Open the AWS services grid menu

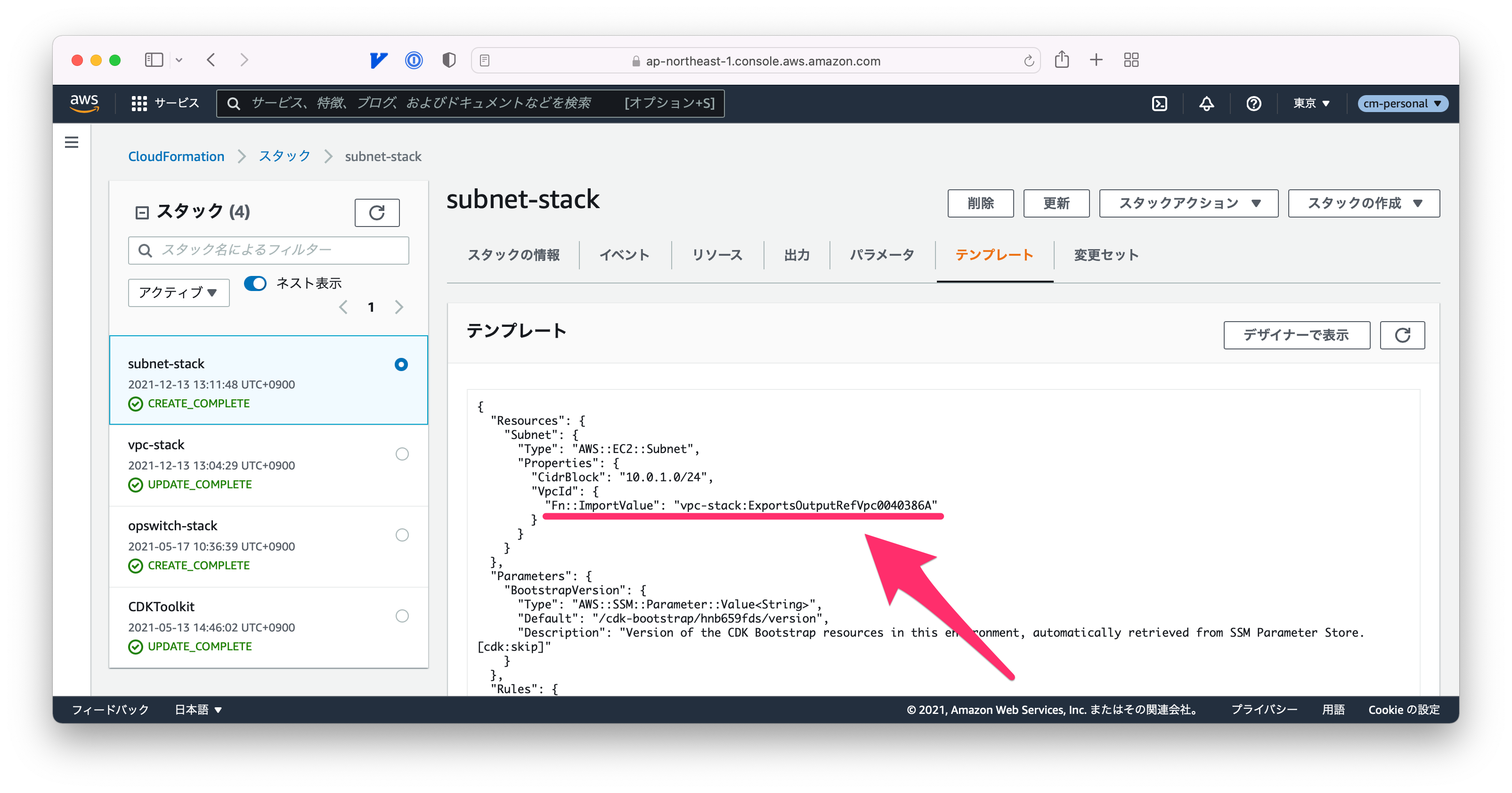pos(139,103)
